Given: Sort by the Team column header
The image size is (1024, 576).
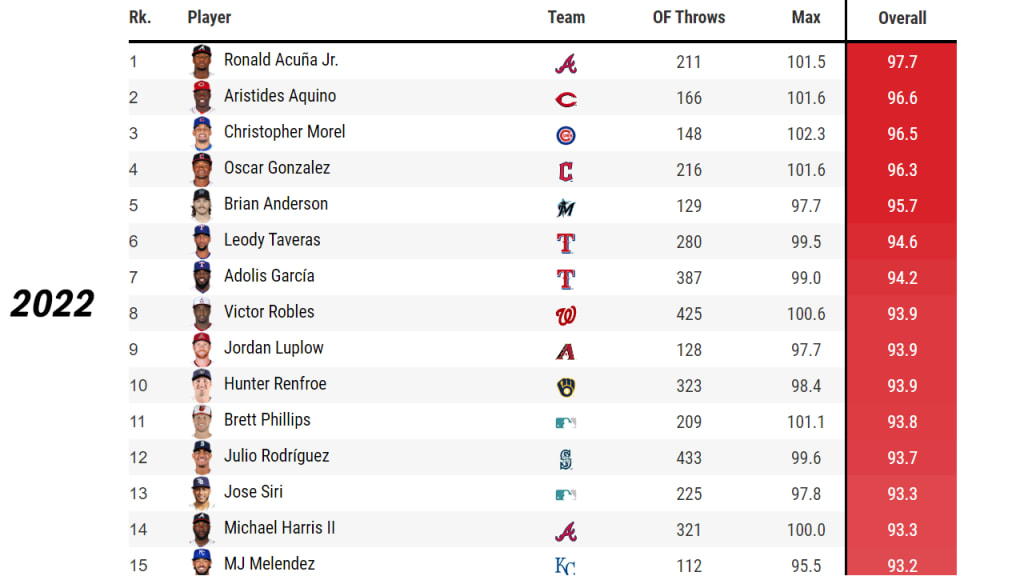Looking at the screenshot, I should click(x=566, y=18).
